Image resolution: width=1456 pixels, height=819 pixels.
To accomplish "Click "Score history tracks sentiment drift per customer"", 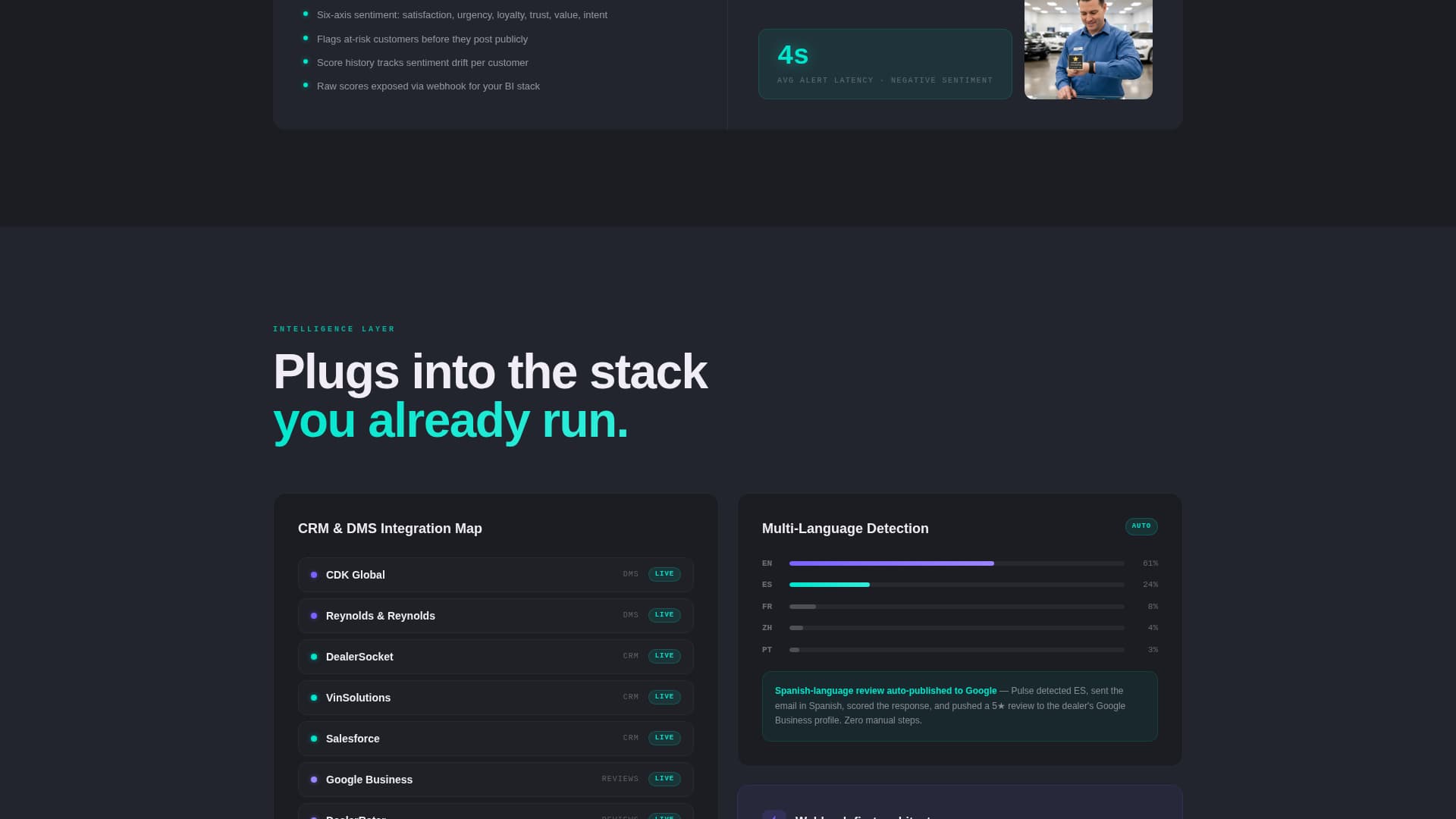I will click(422, 63).
